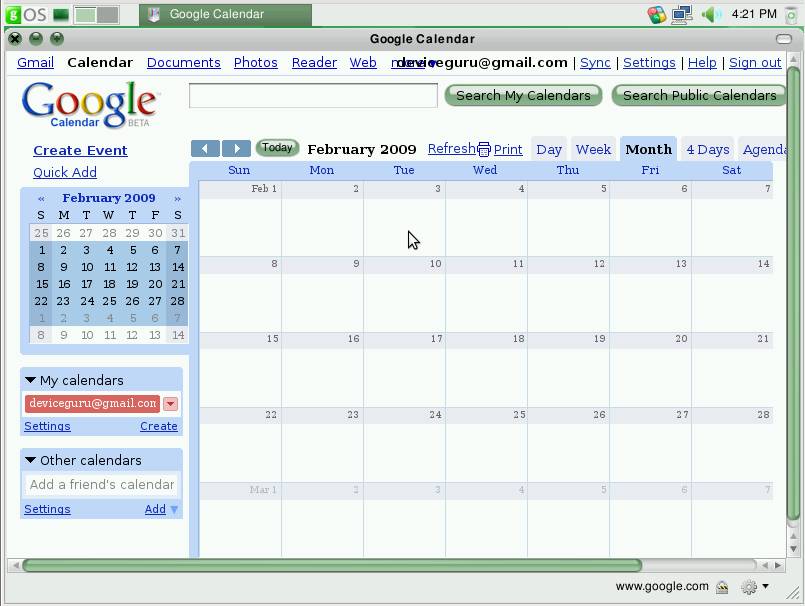Open the network connections tray icon

coord(682,14)
